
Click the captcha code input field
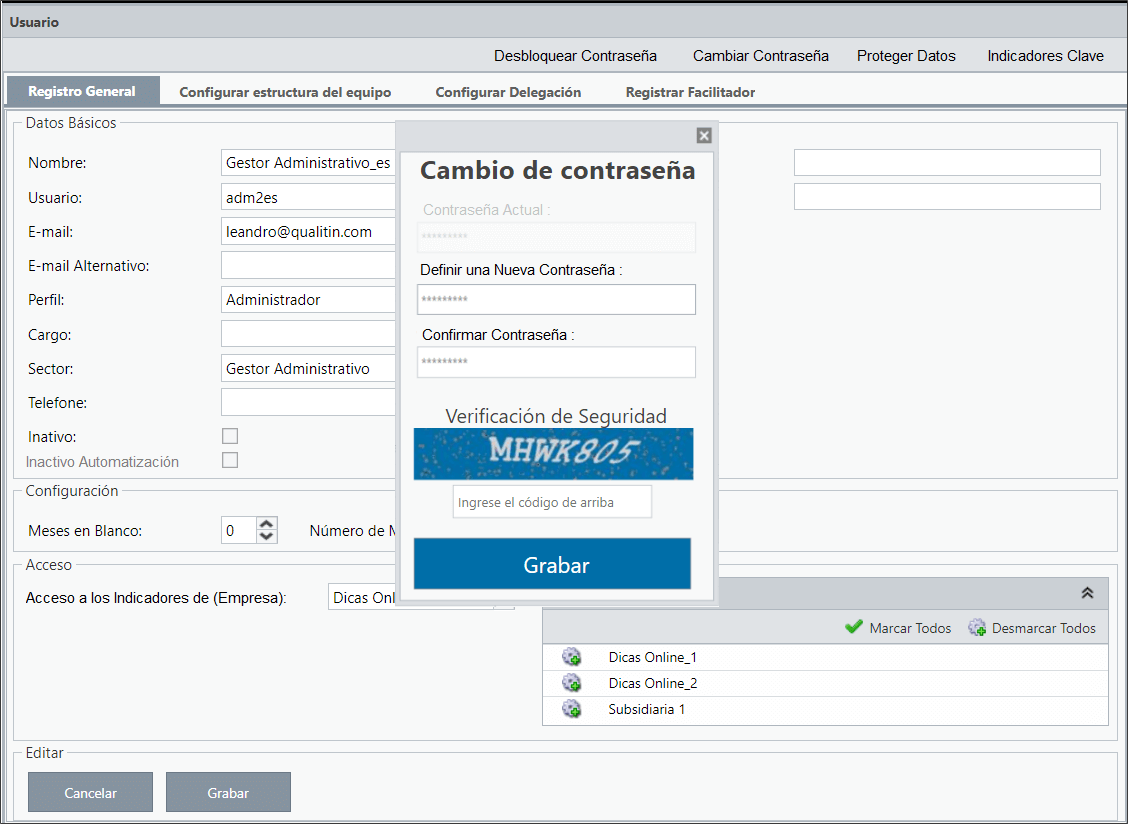[x=552, y=502]
